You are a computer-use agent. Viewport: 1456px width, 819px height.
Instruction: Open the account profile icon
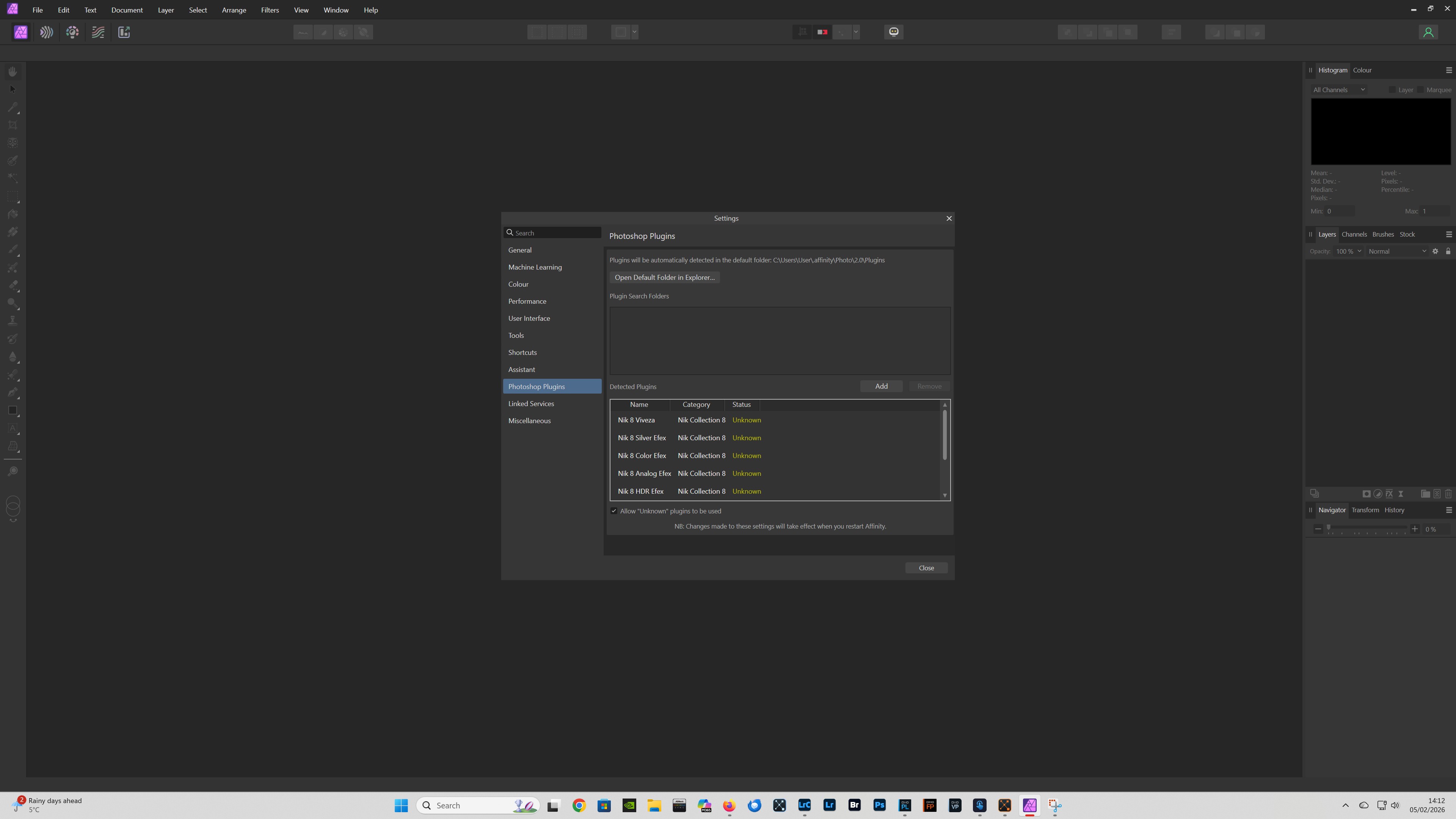(x=1428, y=32)
